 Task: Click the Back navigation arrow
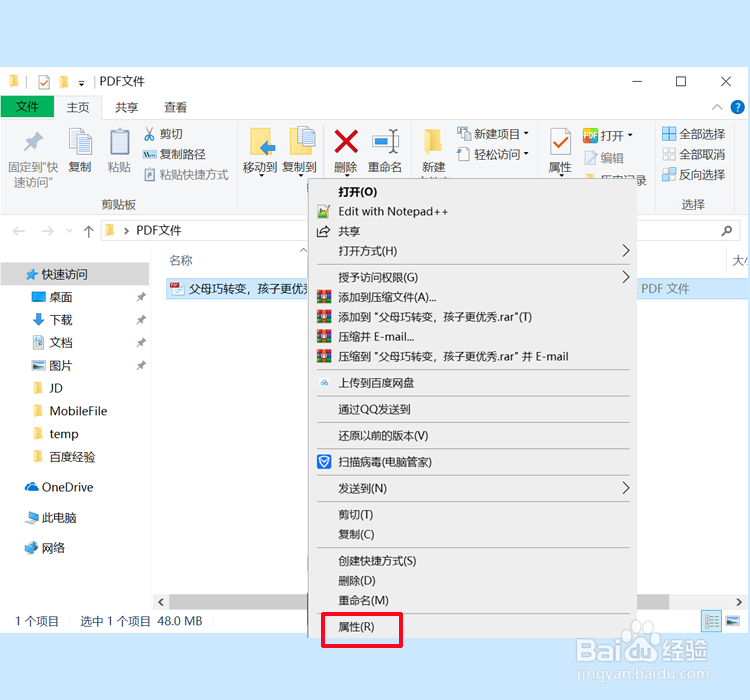pos(19,232)
